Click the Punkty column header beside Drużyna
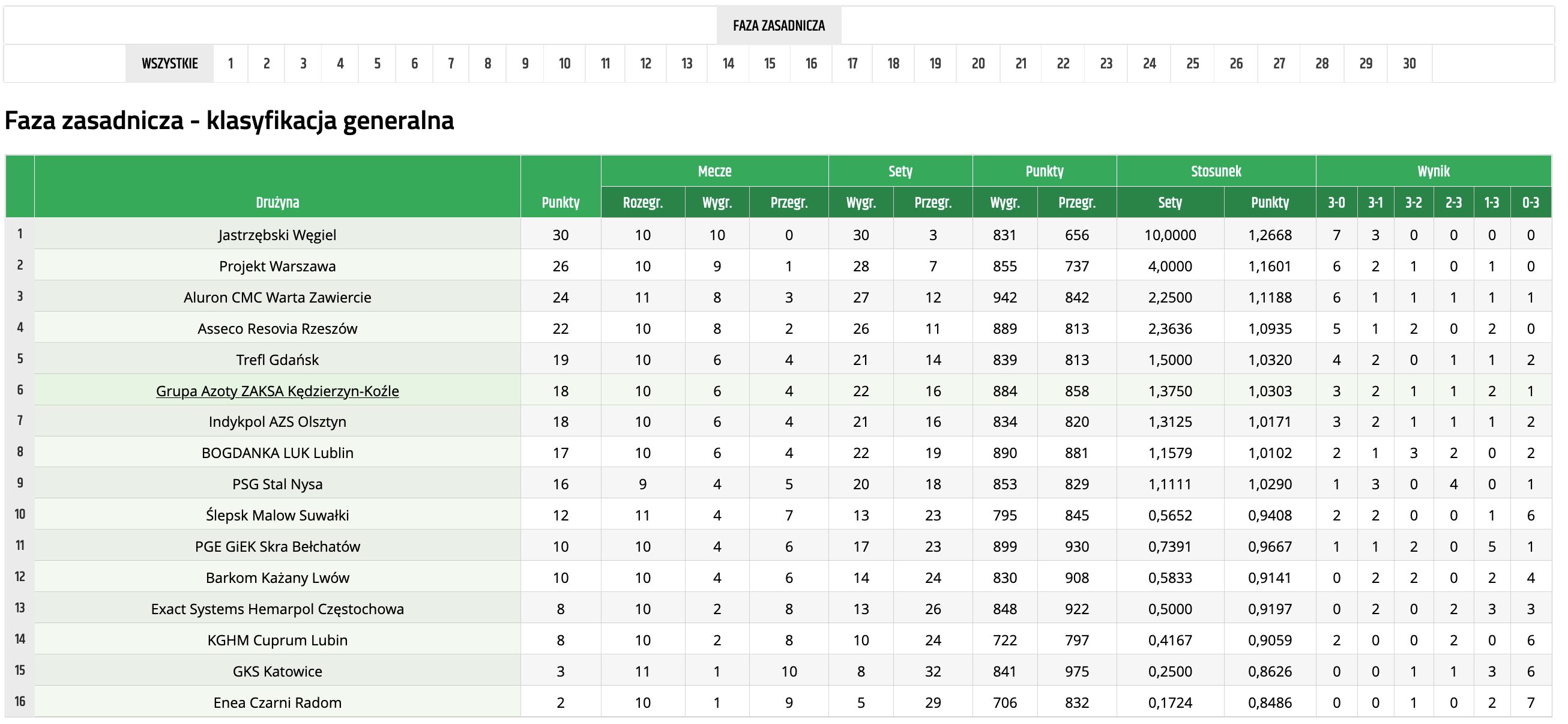Viewport: 1568px width, 724px height. coord(561,202)
